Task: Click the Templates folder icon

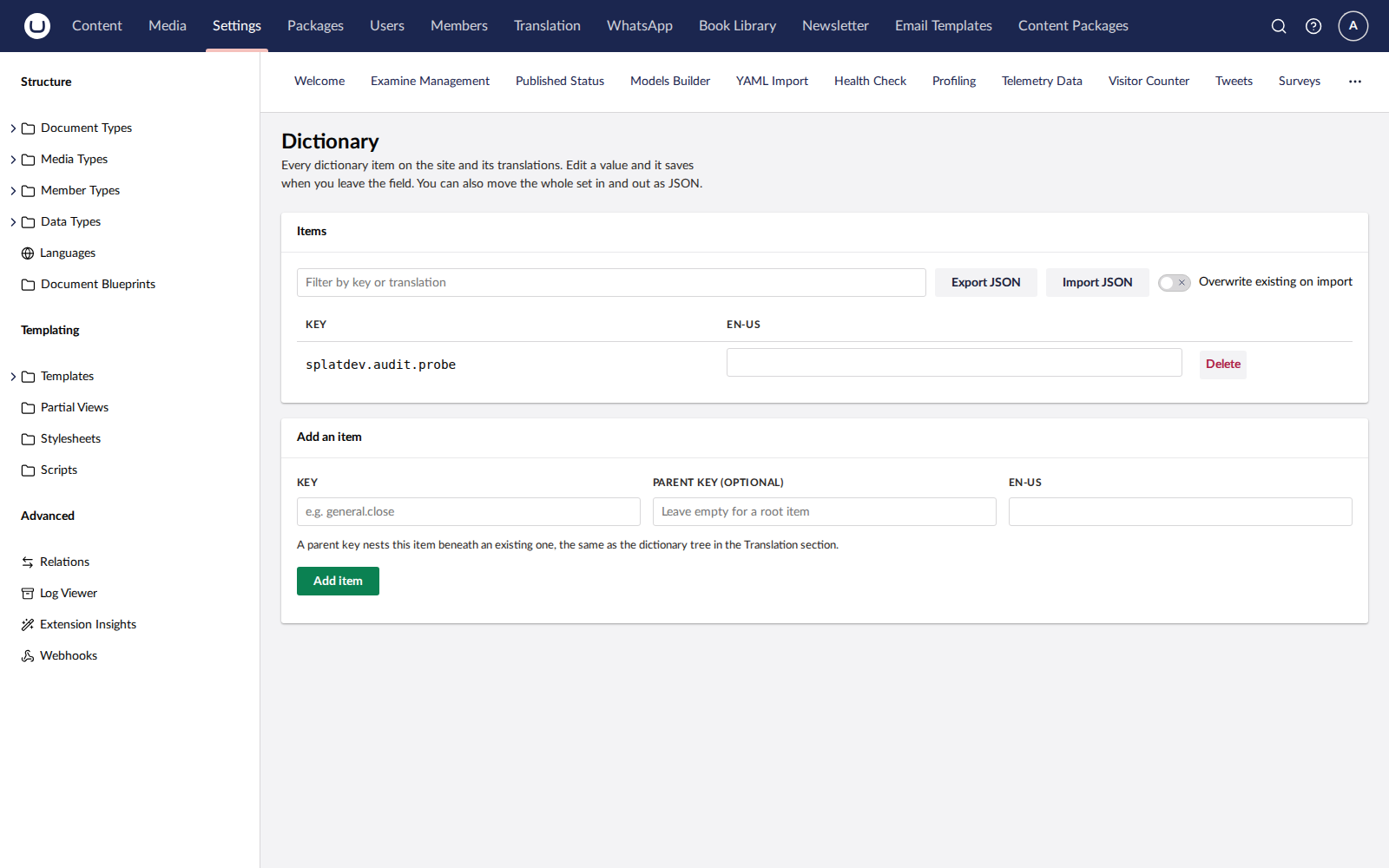Action: (28, 377)
